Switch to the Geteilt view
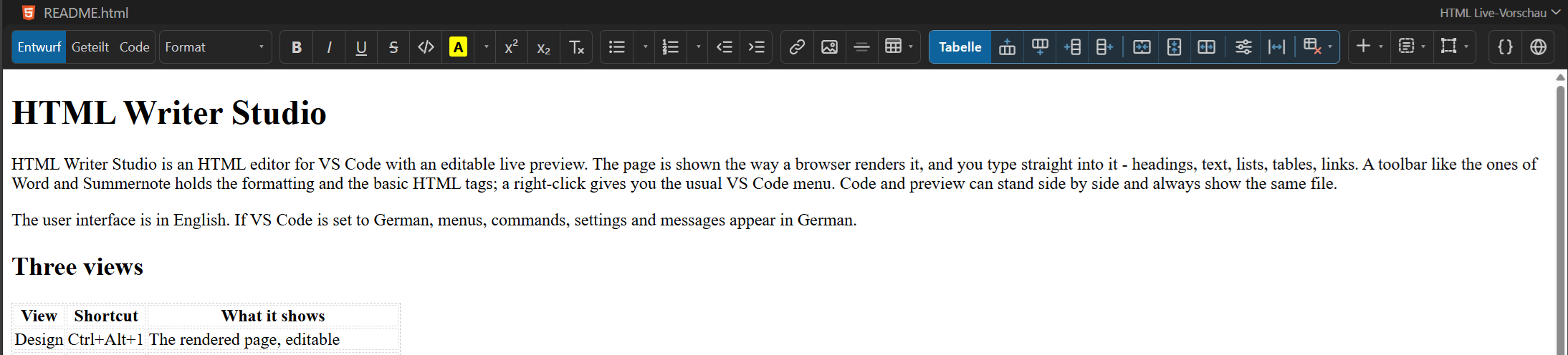Image resolution: width=1568 pixels, height=355 pixels. pyautogui.click(x=90, y=47)
